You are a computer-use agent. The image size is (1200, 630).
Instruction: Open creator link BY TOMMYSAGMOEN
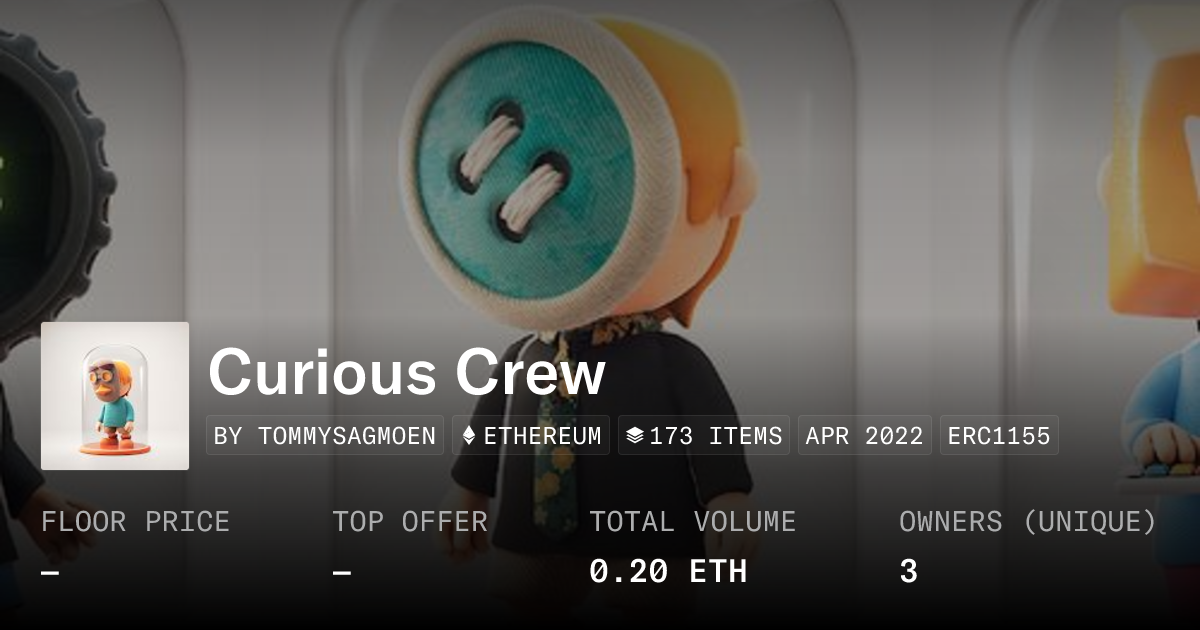coord(325,436)
